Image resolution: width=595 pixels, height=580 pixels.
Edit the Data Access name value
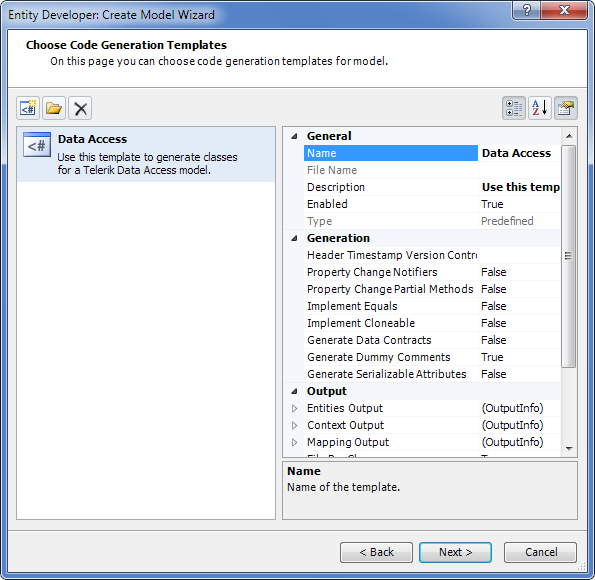pos(519,153)
